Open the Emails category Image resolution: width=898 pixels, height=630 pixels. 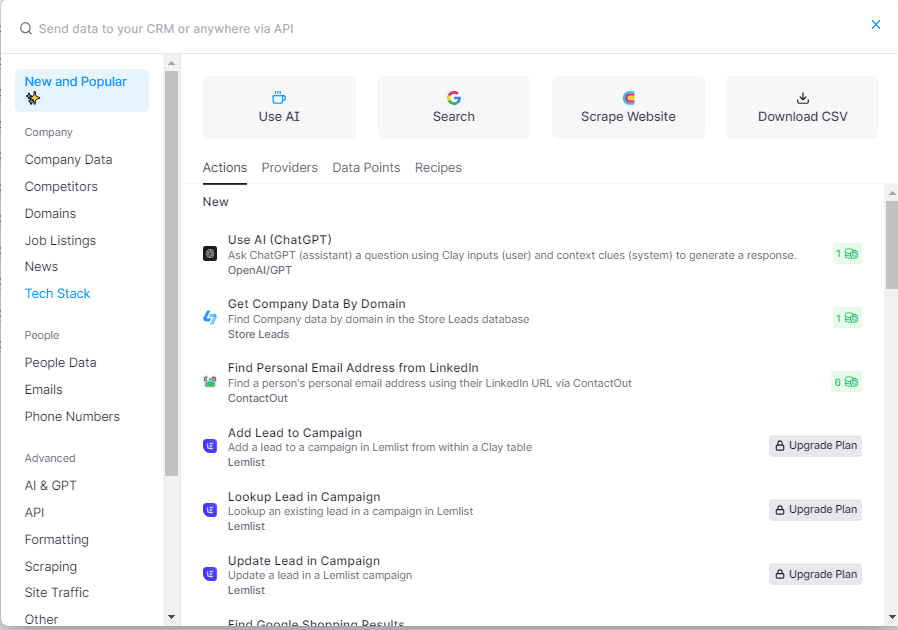click(x=44, y=389)
